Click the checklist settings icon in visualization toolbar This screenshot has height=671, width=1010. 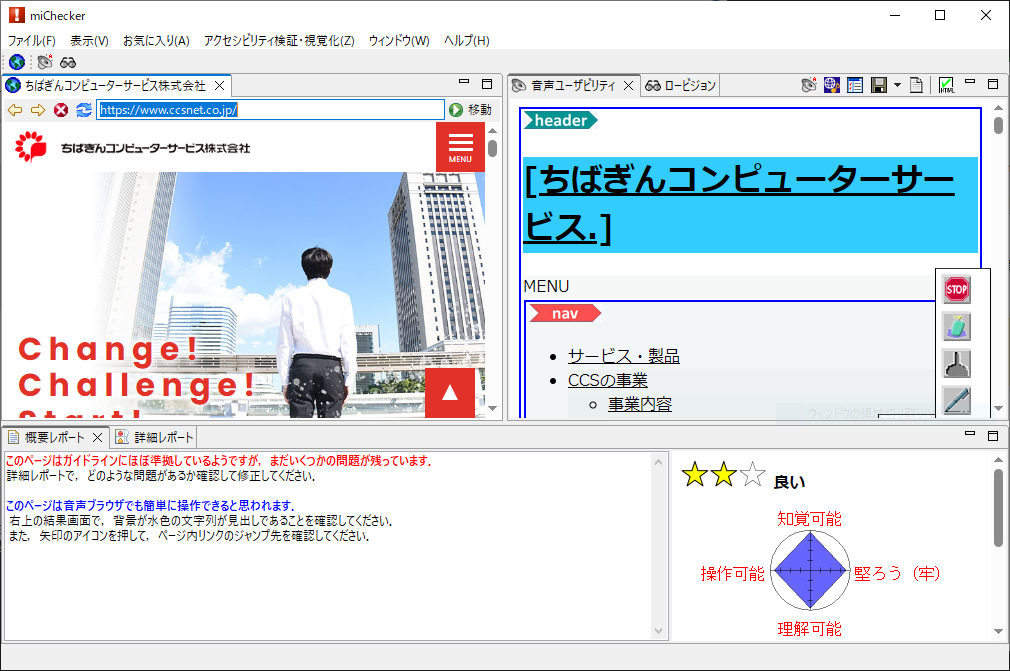855,85
